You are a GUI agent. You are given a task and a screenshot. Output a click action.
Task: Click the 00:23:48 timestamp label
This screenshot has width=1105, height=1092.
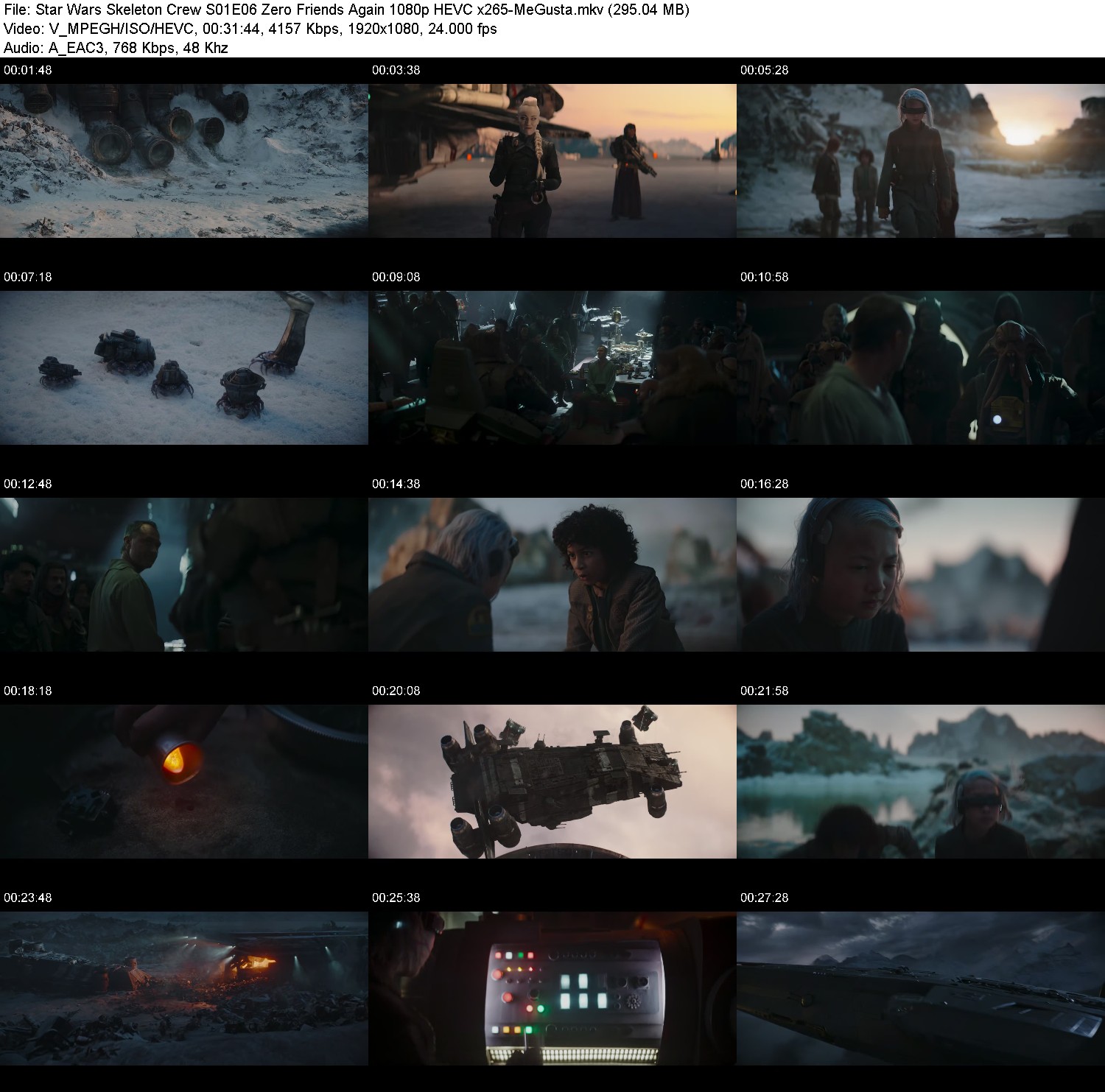tap(28, 898)
